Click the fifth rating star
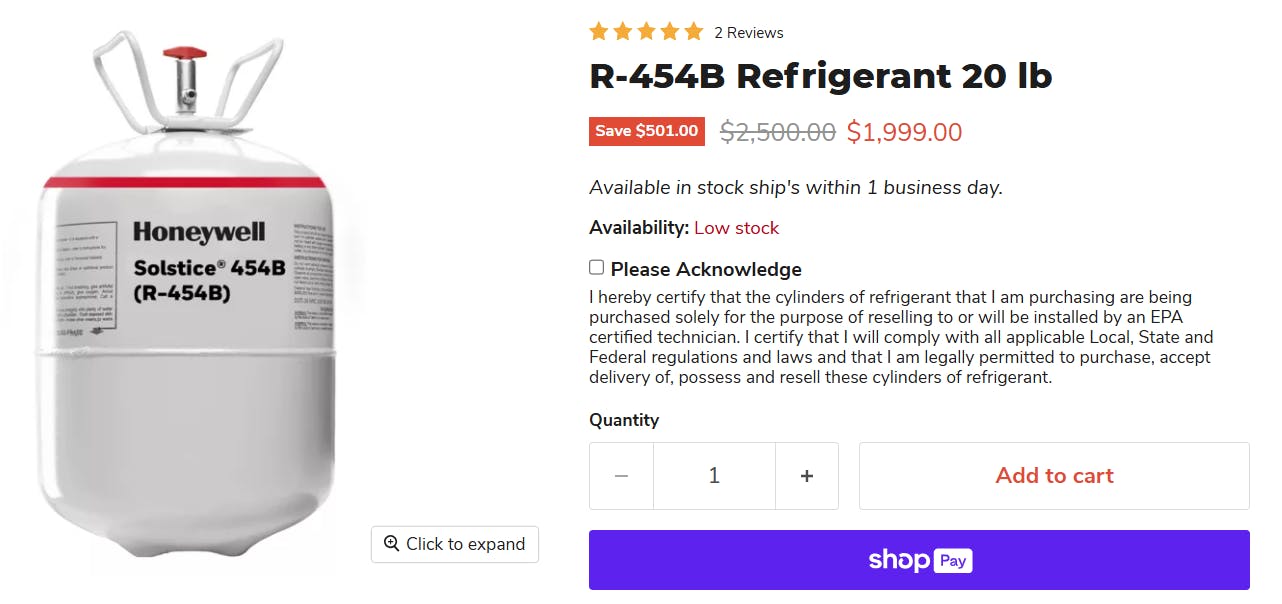 coord(694,31)
